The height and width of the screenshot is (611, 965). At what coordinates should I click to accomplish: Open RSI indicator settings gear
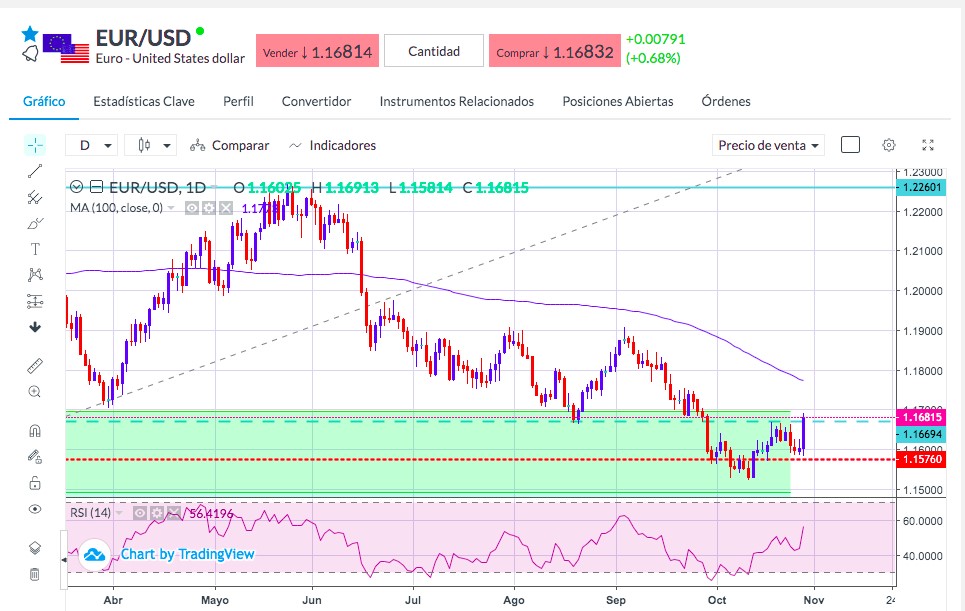158,513
